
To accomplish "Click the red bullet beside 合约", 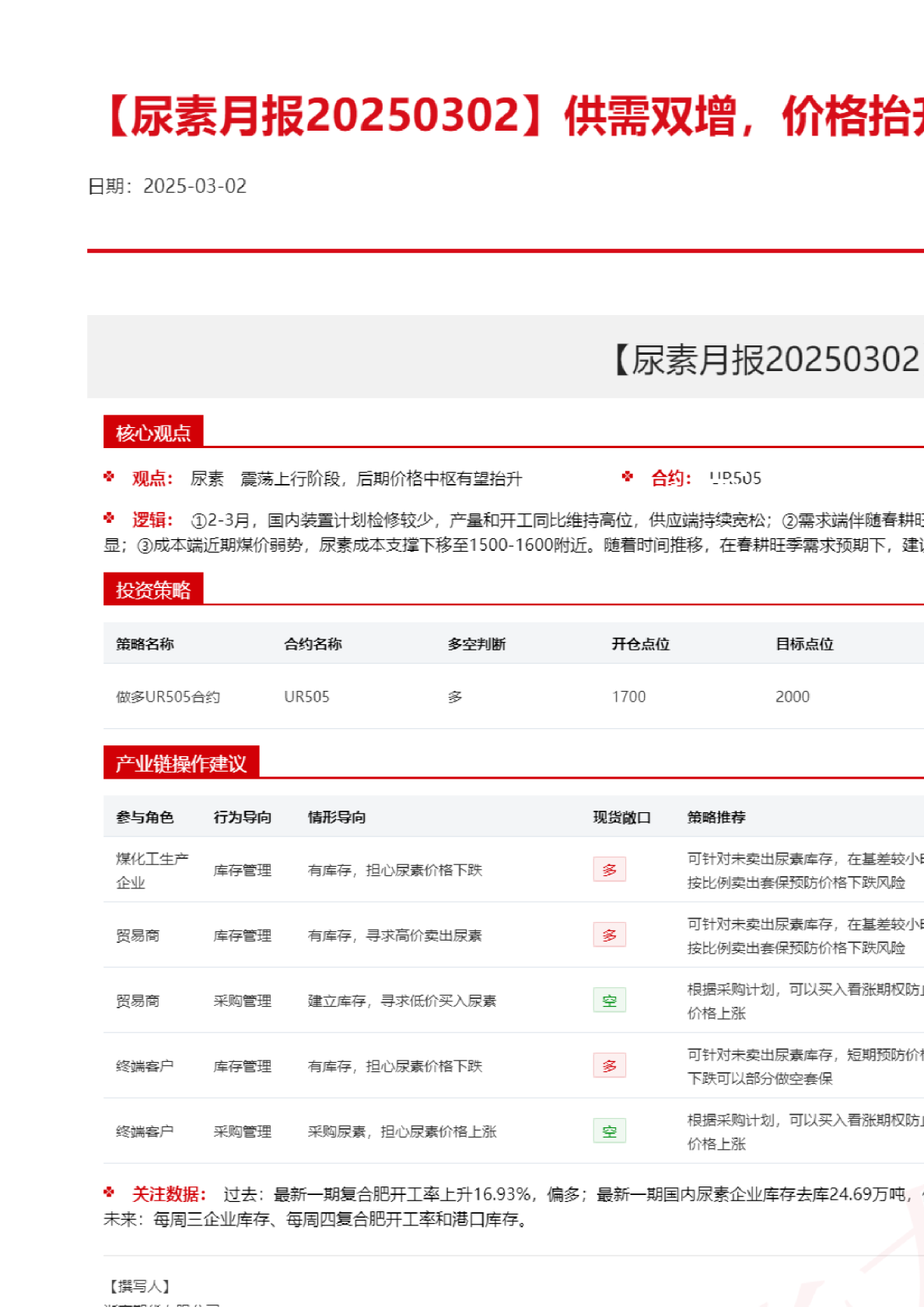I will pyautogui.click(x=628, y=476).
